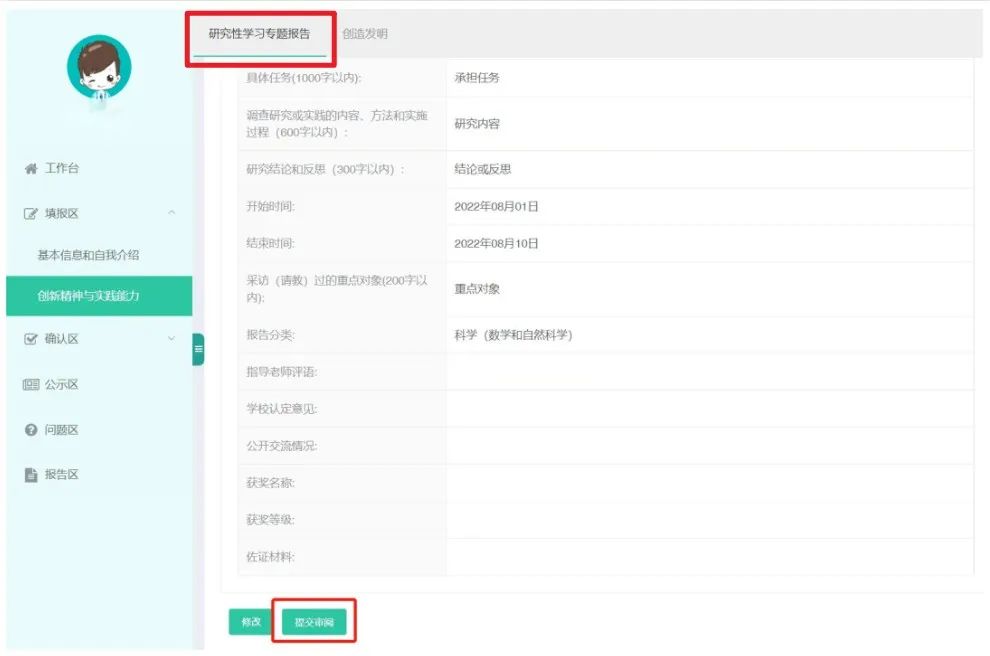Select 创新精神与实践能力 in the sidebar

[x=88, y=296]
